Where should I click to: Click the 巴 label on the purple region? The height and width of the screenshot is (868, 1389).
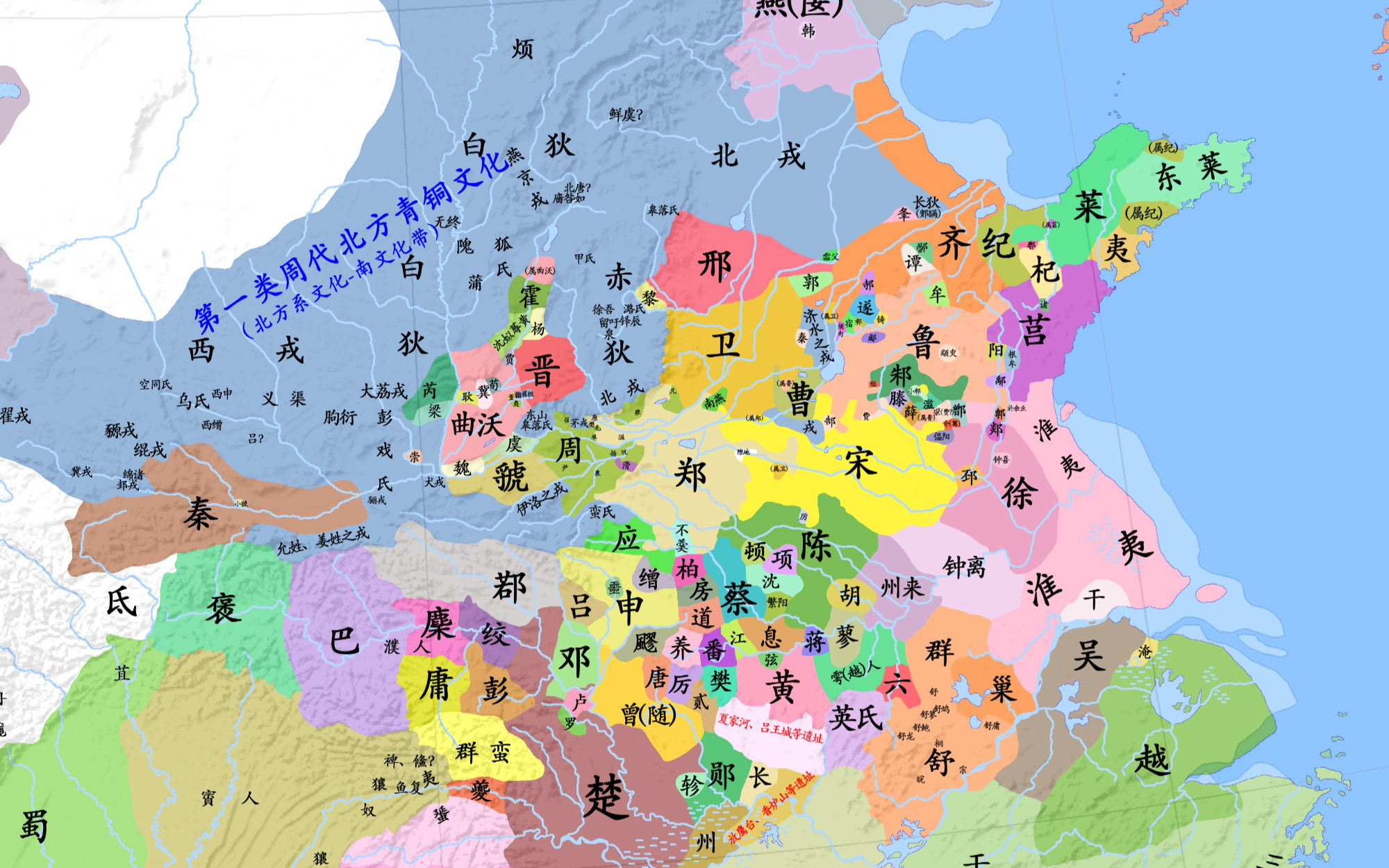pos(344,640)
